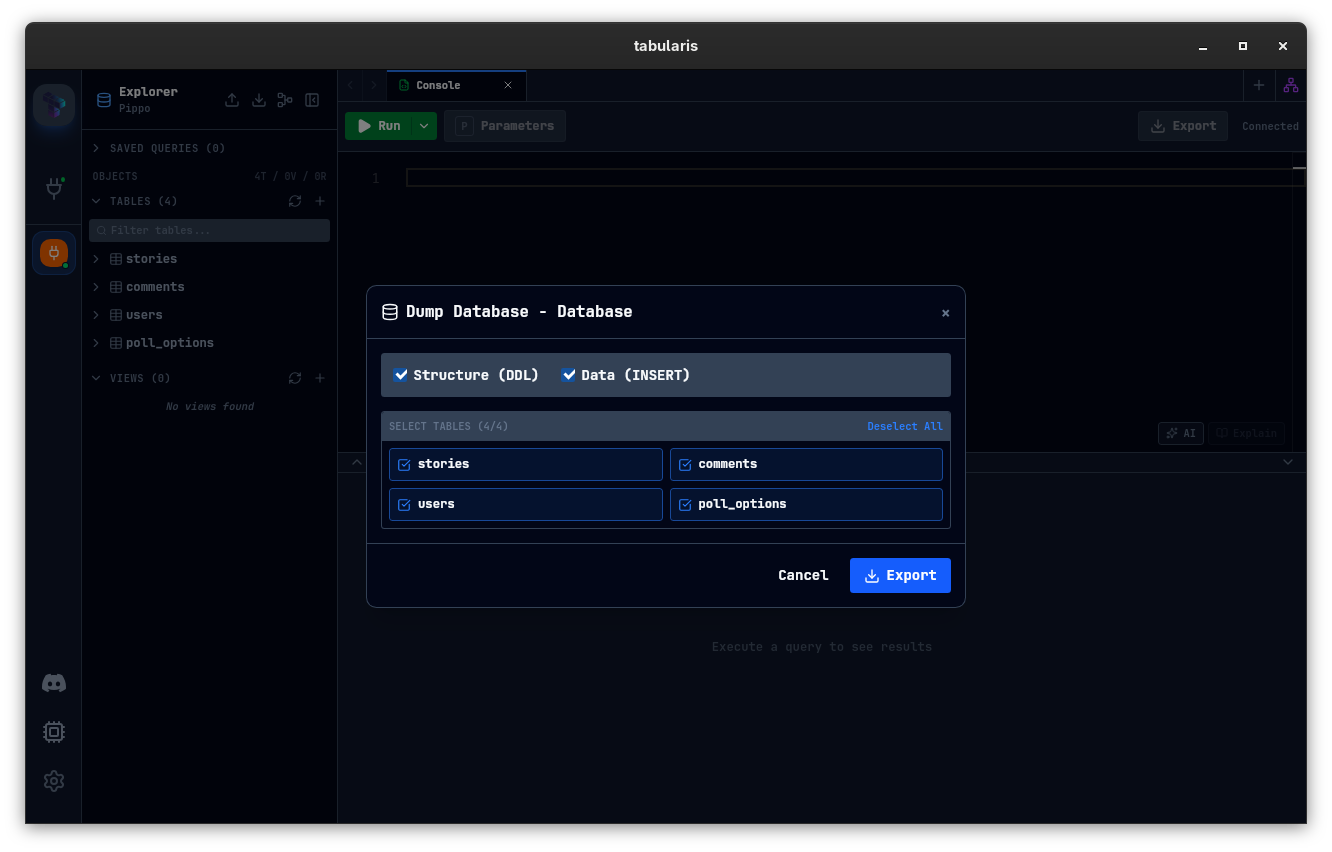
Task: Click the refresh tables icon
Action: (295, 201)
